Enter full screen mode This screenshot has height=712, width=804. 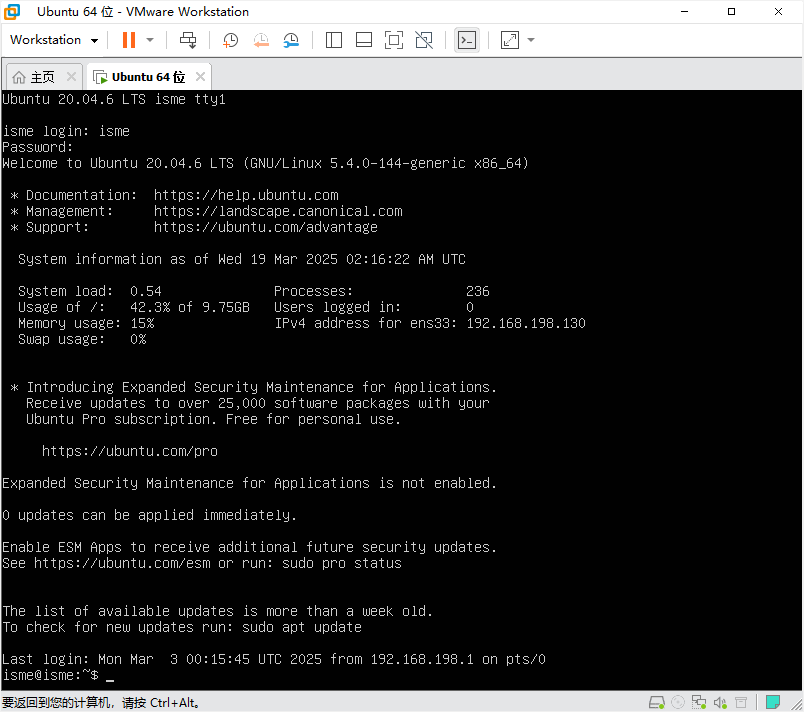[394, 40]
